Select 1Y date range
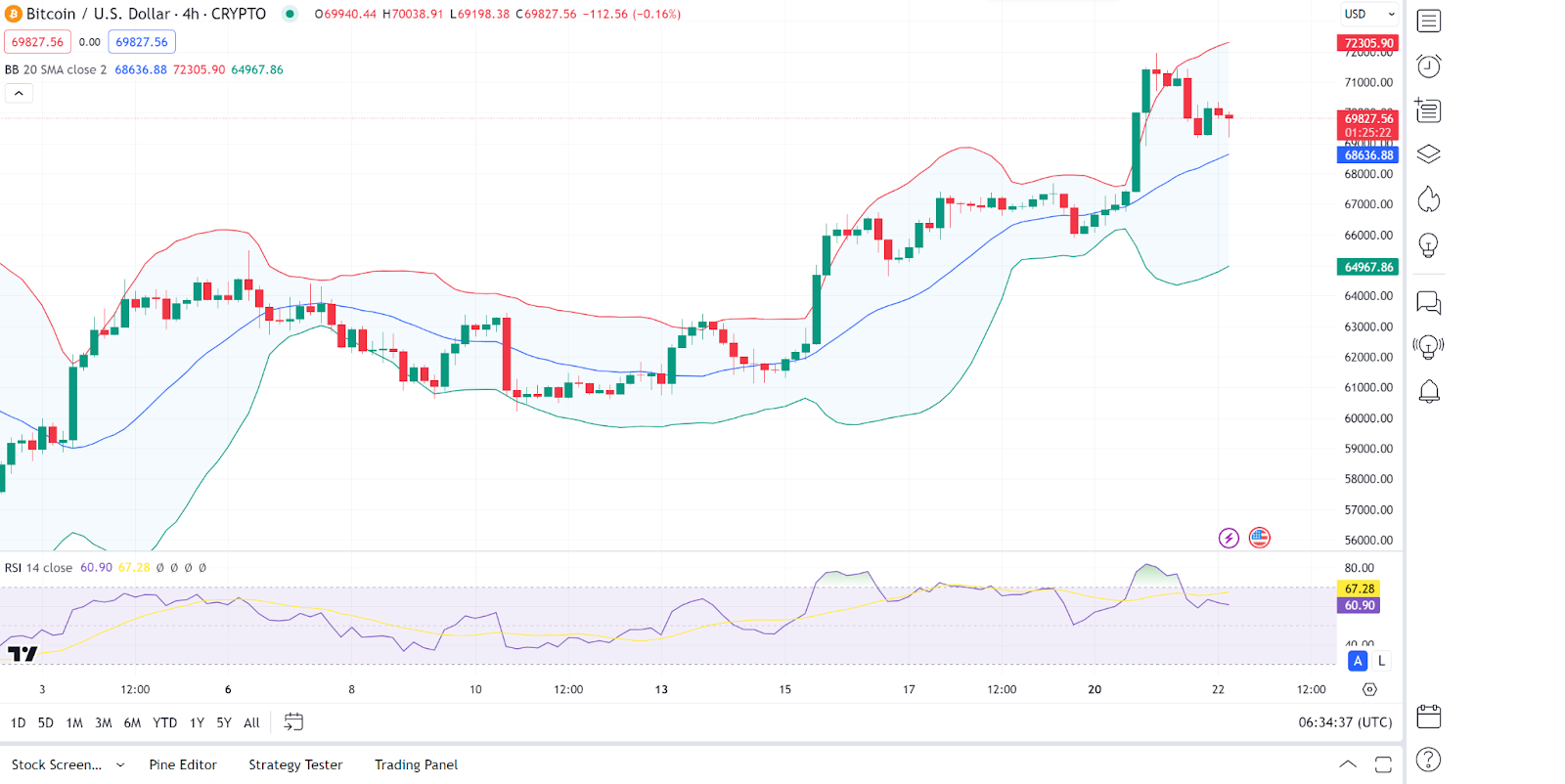This screenshot has width=1565, height=784. pos(197,722)
